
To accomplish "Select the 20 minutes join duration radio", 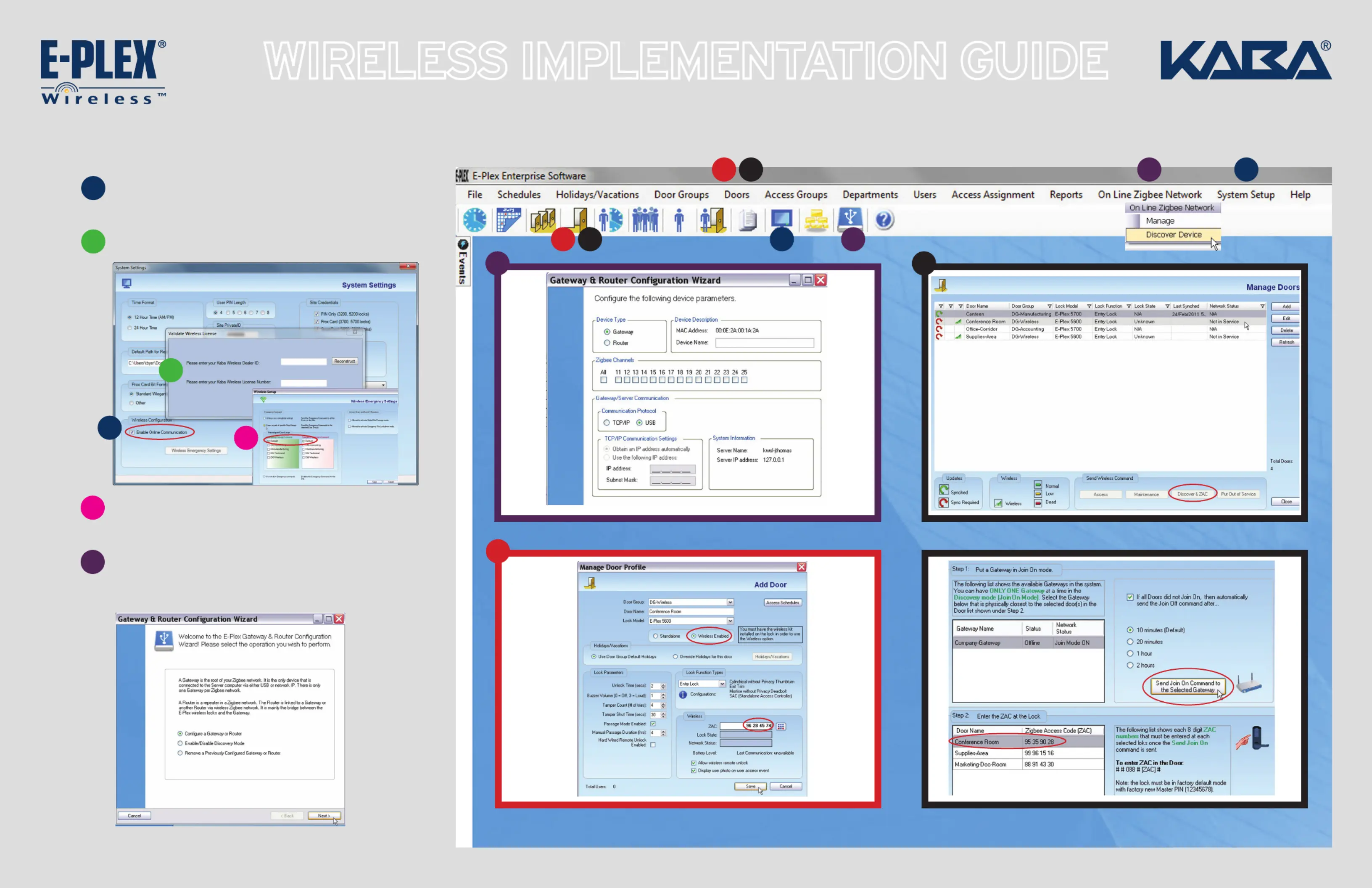I will (1130, 642).
